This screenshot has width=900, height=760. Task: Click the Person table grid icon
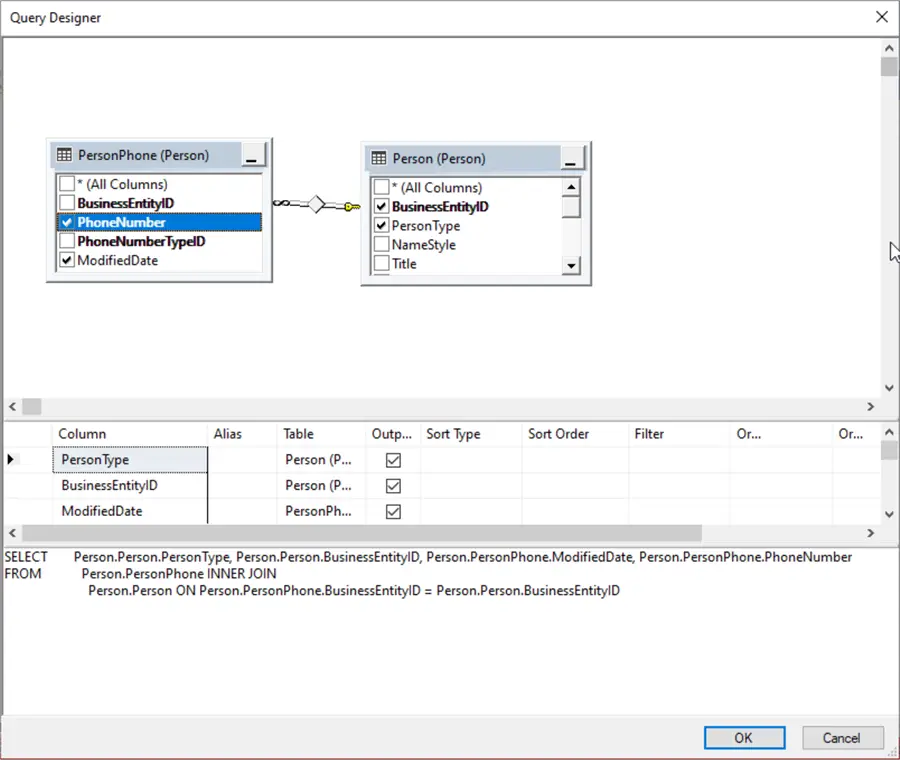coord(379,158)
